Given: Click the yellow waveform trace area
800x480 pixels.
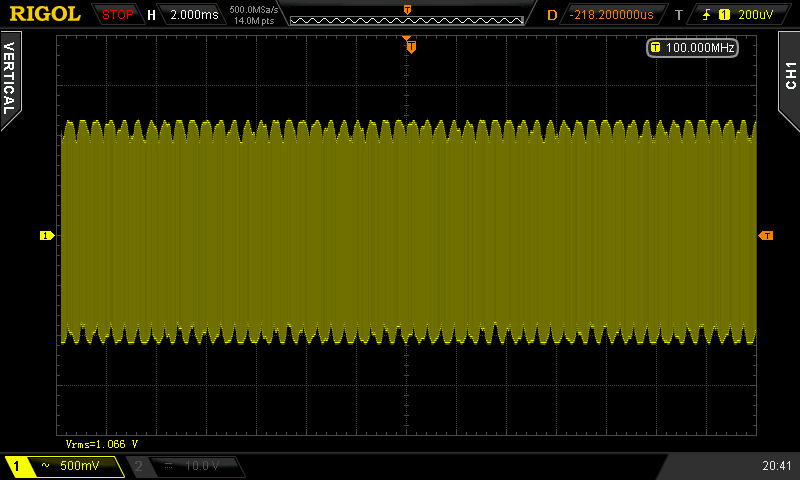Looking at the screenshot, I should pyautogui.click(x=408, y=232).
